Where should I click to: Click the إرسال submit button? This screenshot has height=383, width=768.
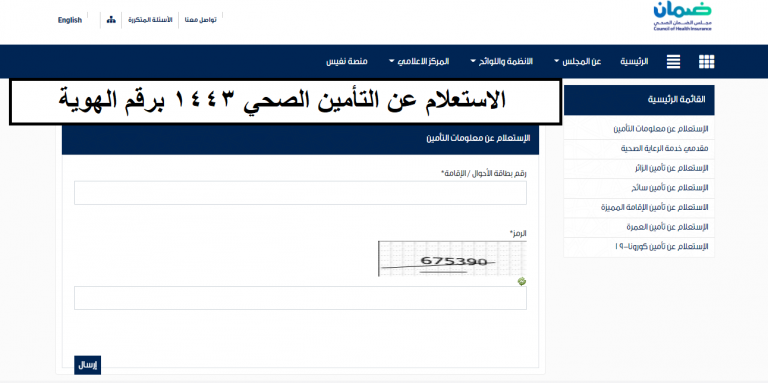(x=88, y=365)
